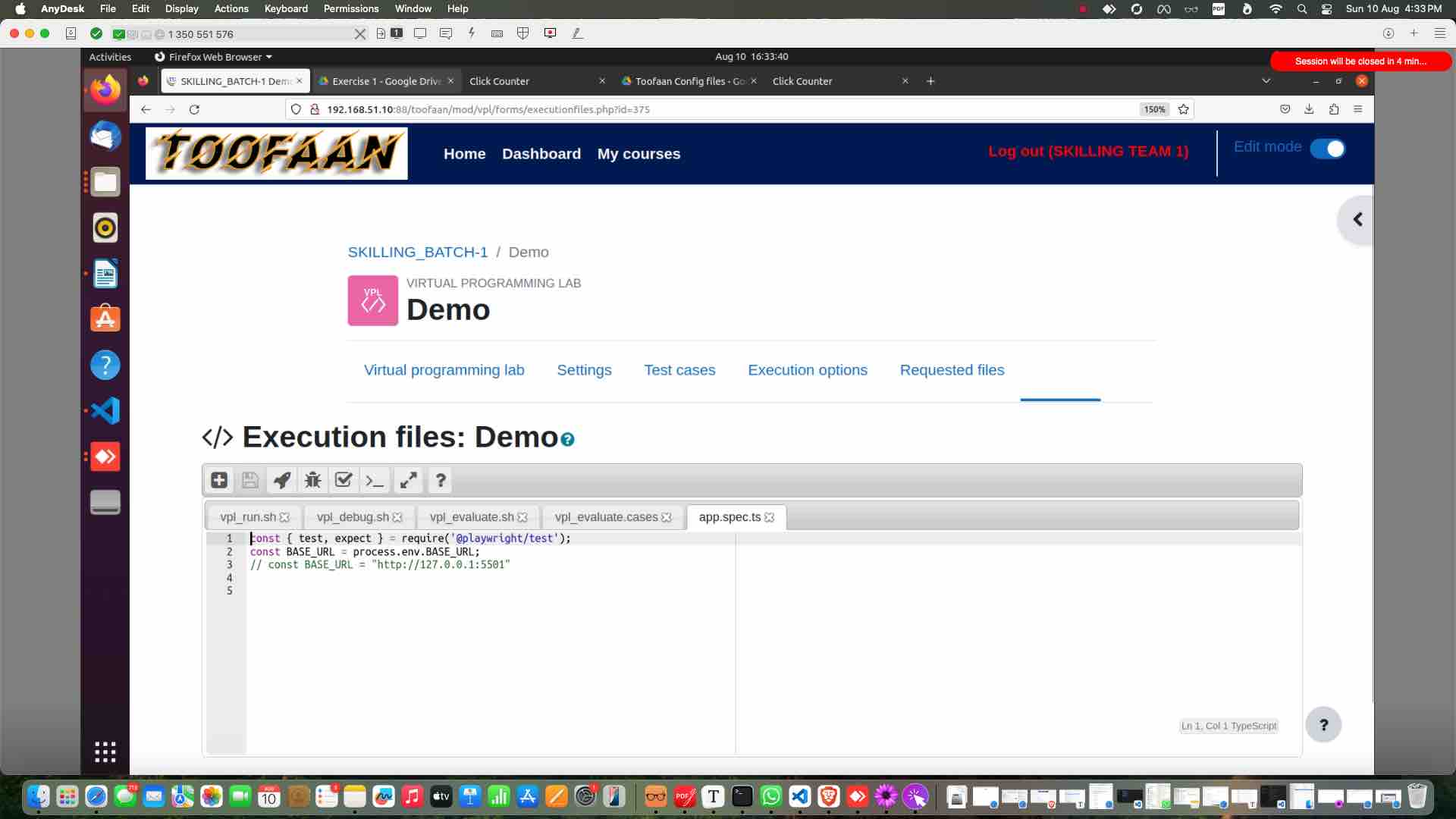The image size is (1456, 819).
Task: Open Visual Studio Code from Ubuntu dock
Action: pyautogui.click(x=105, y=411)
